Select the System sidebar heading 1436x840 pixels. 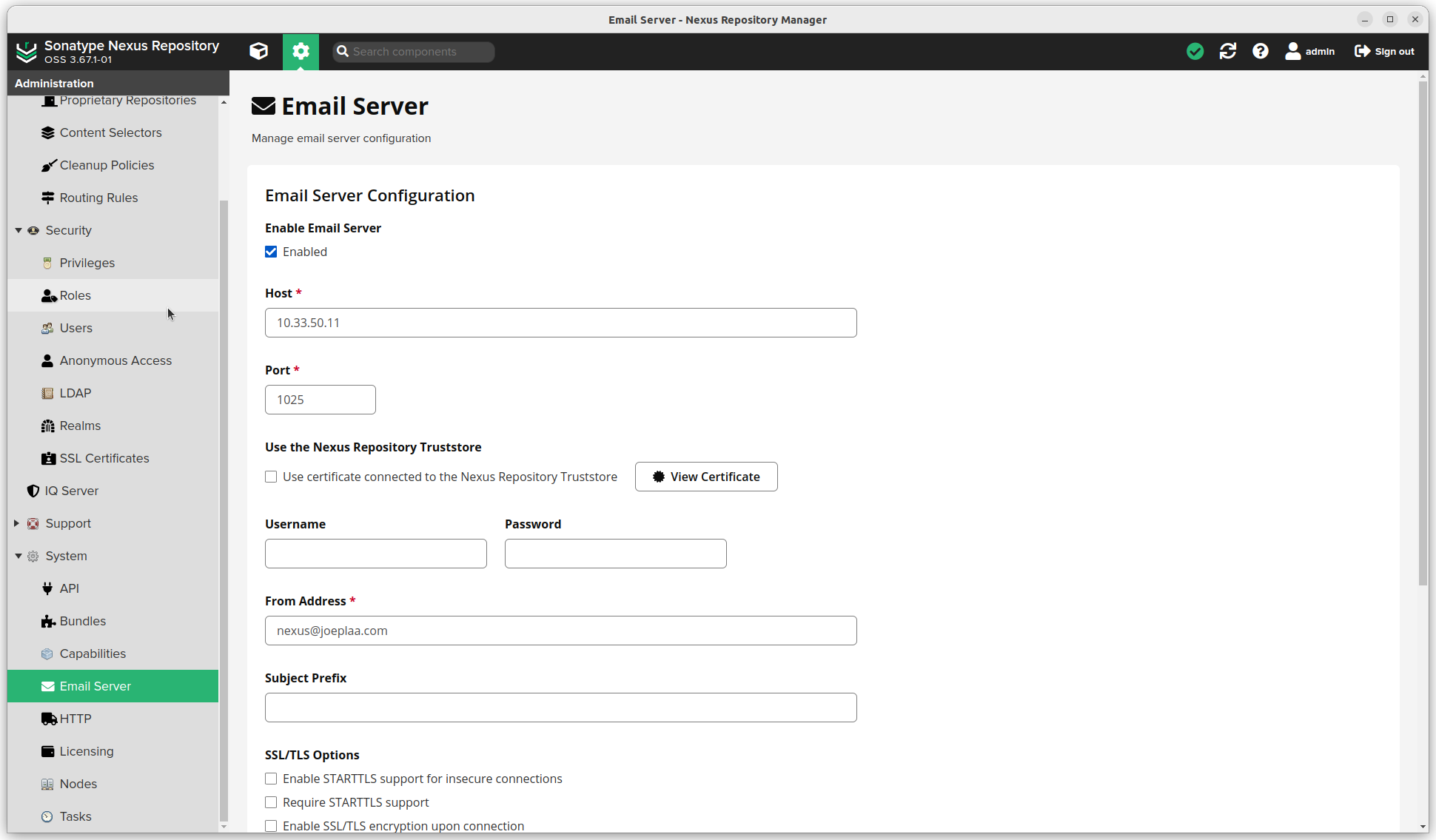66,556
